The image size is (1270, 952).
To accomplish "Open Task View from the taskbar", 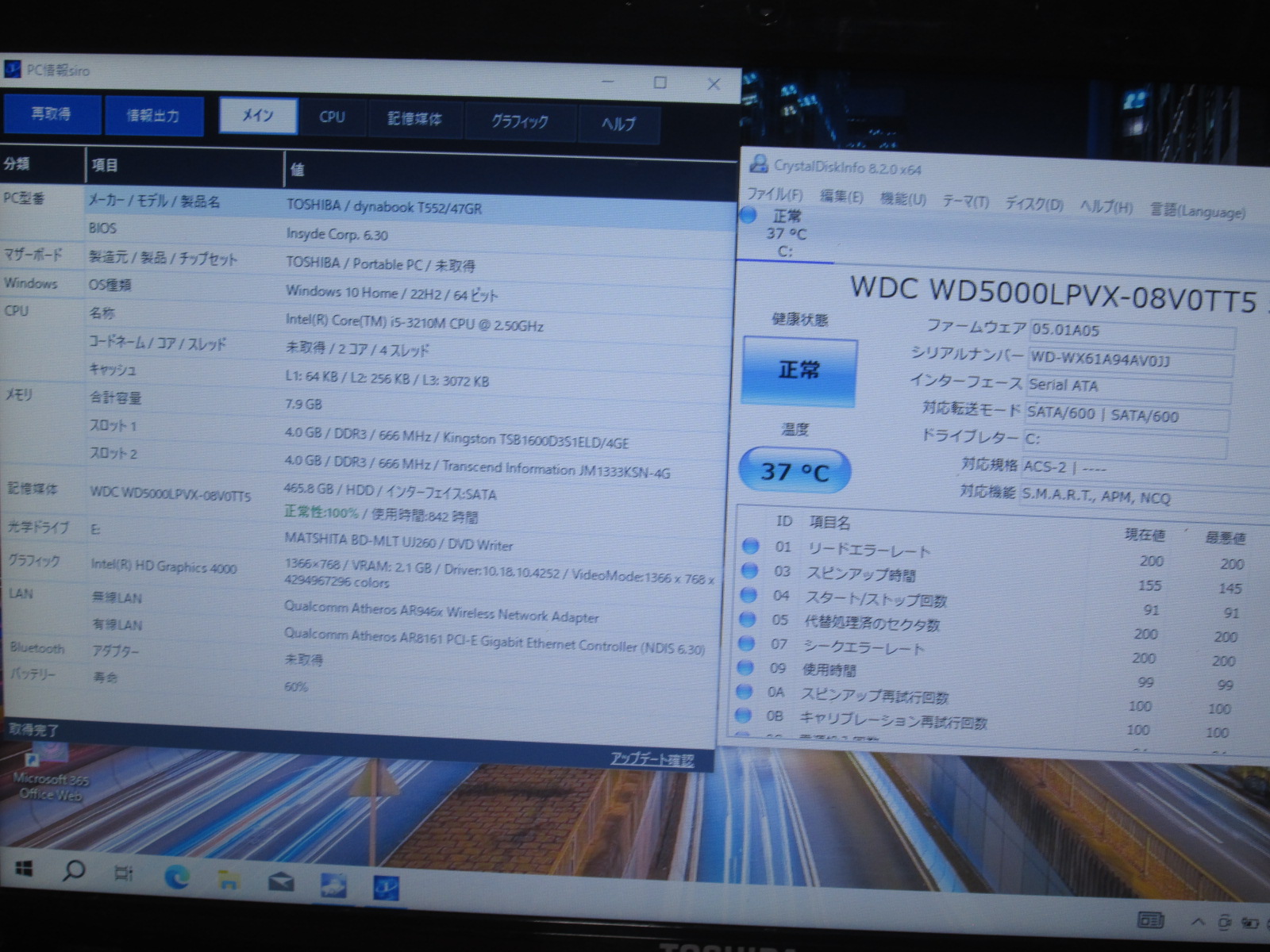I will coord(123,873).
